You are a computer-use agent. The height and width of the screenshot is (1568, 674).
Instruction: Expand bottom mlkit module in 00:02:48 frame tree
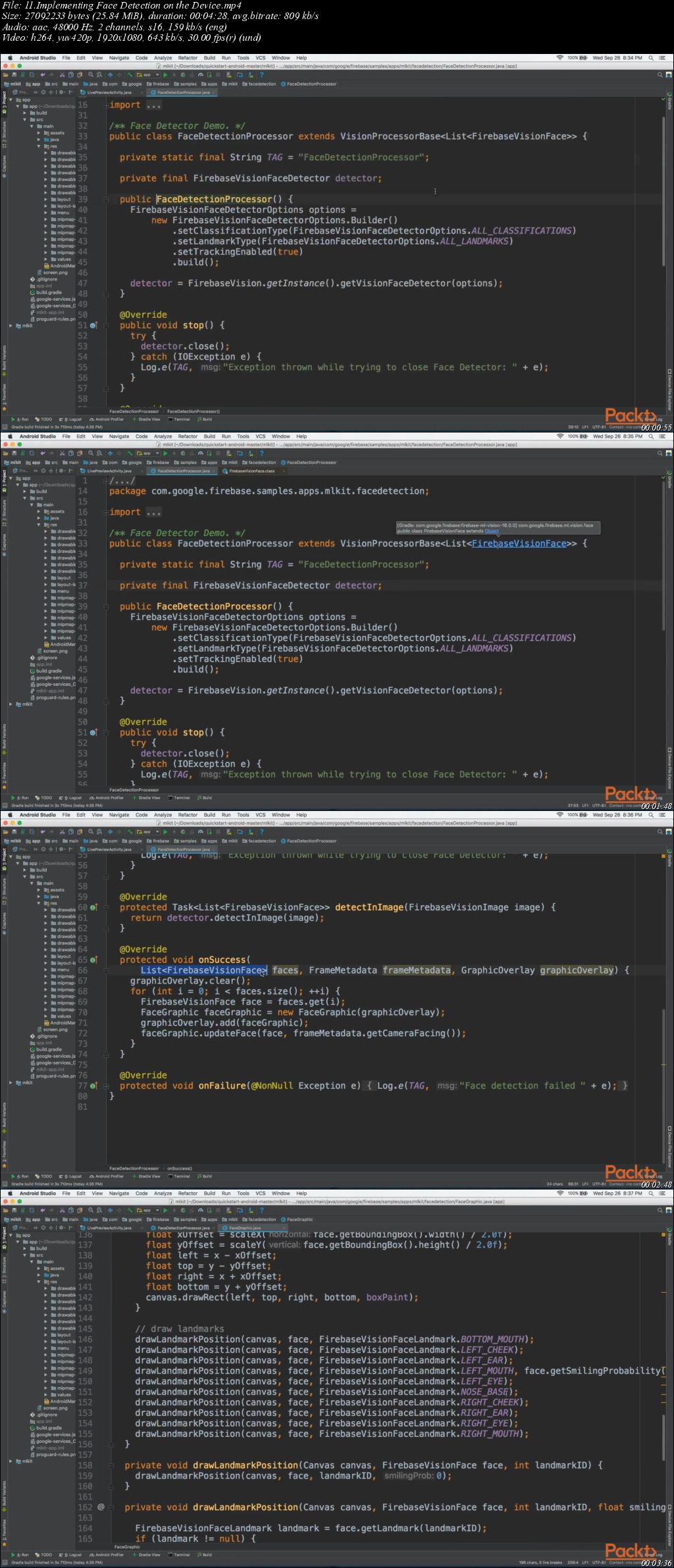tap(11, 1083)
